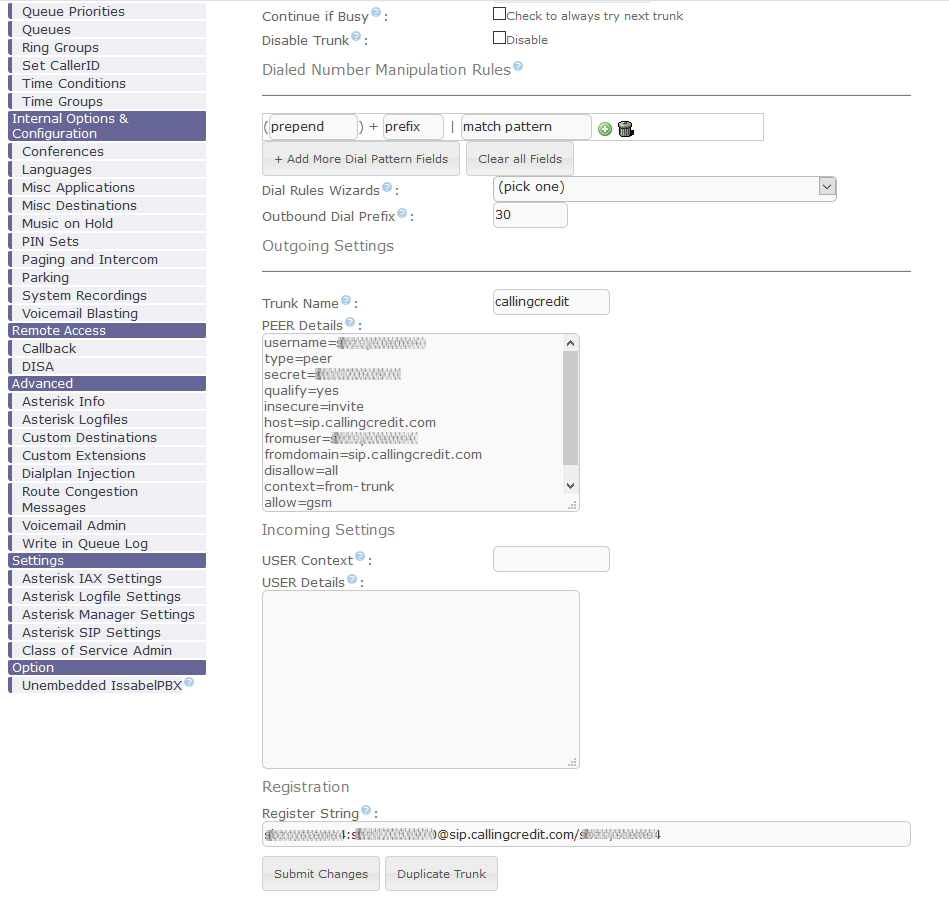Image resolution: width=949 pixels, height=897 pixels.
Task: Click help icon beside Dial Rules Wizards
Action: [x=386, y=188]
